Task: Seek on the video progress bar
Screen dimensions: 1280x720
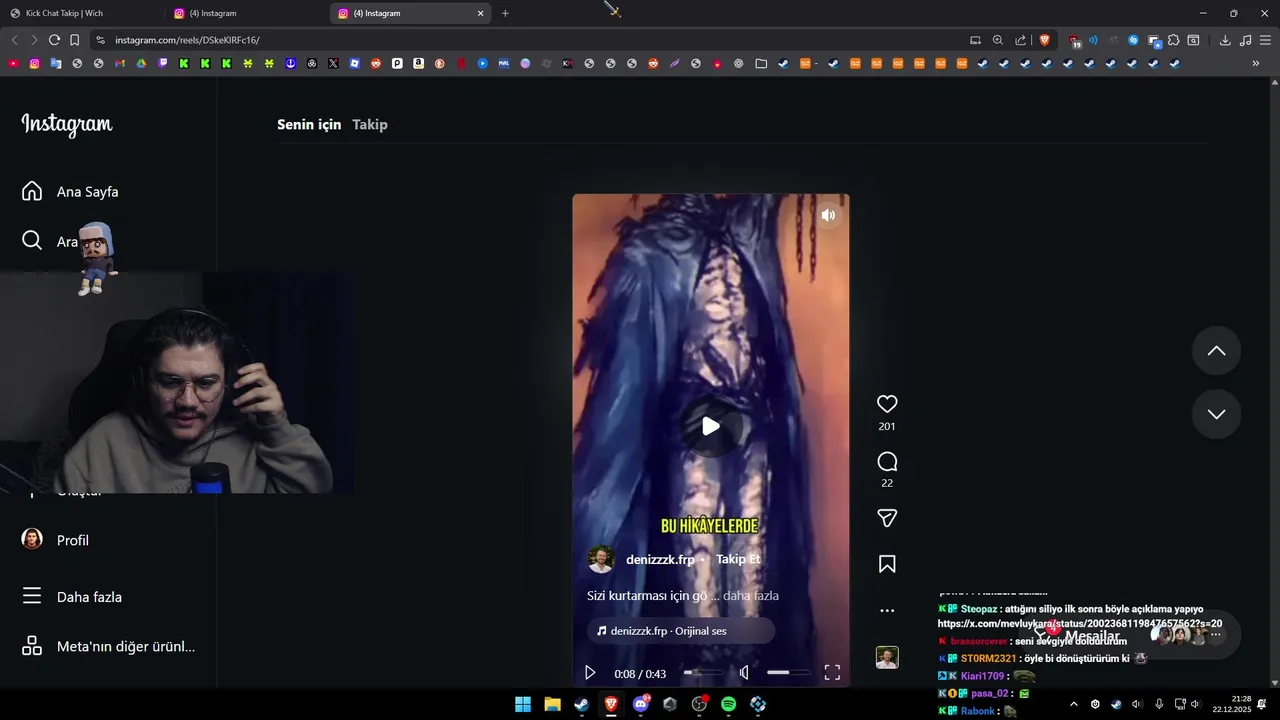Action: click(x=704, y=673)
